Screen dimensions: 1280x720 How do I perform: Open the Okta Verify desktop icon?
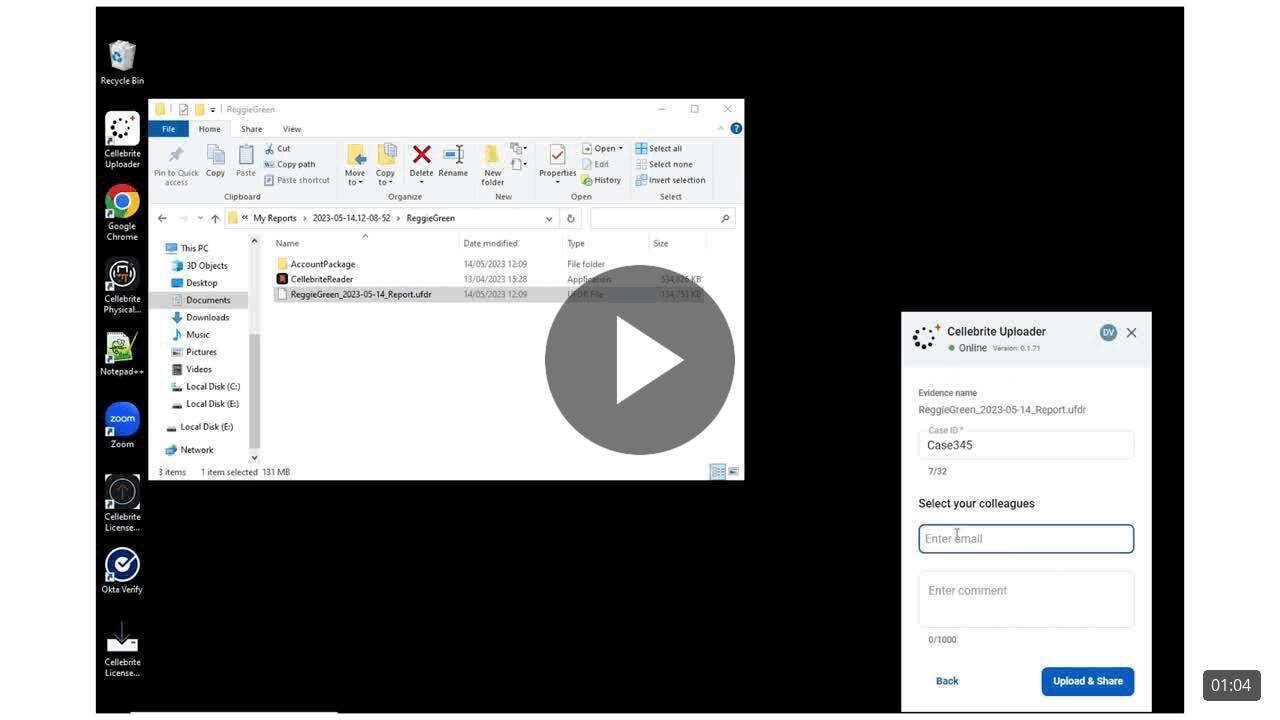122,571
